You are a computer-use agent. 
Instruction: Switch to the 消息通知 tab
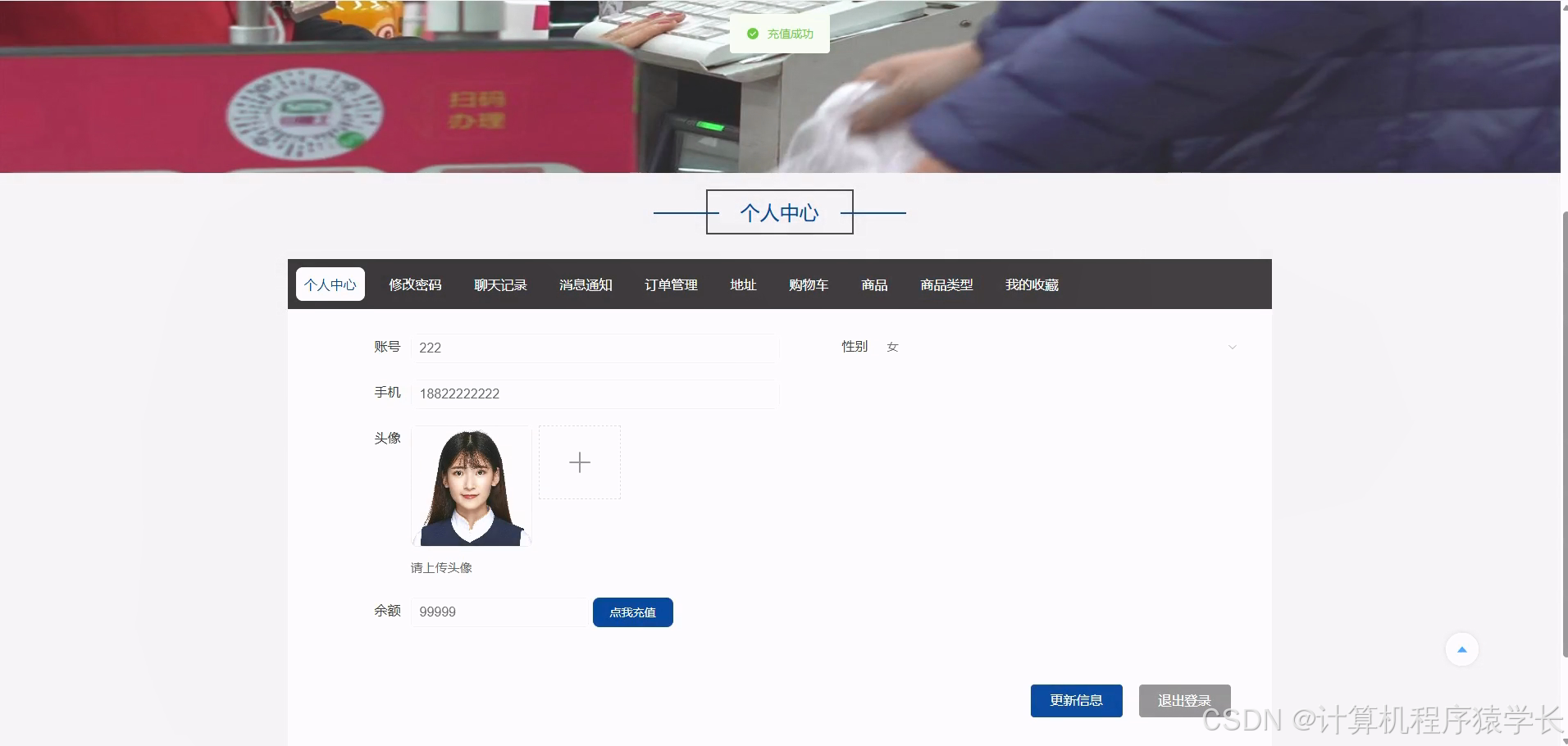[x=585, y=284]
